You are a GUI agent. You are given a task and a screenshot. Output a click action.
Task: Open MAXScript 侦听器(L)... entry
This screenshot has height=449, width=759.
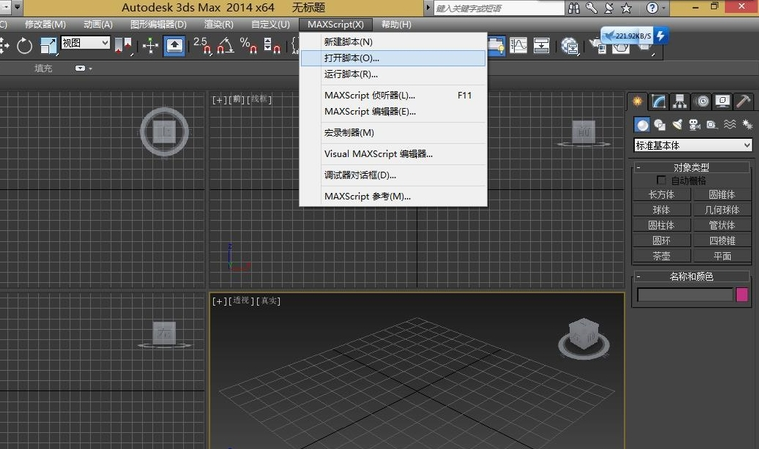(393, 95)
